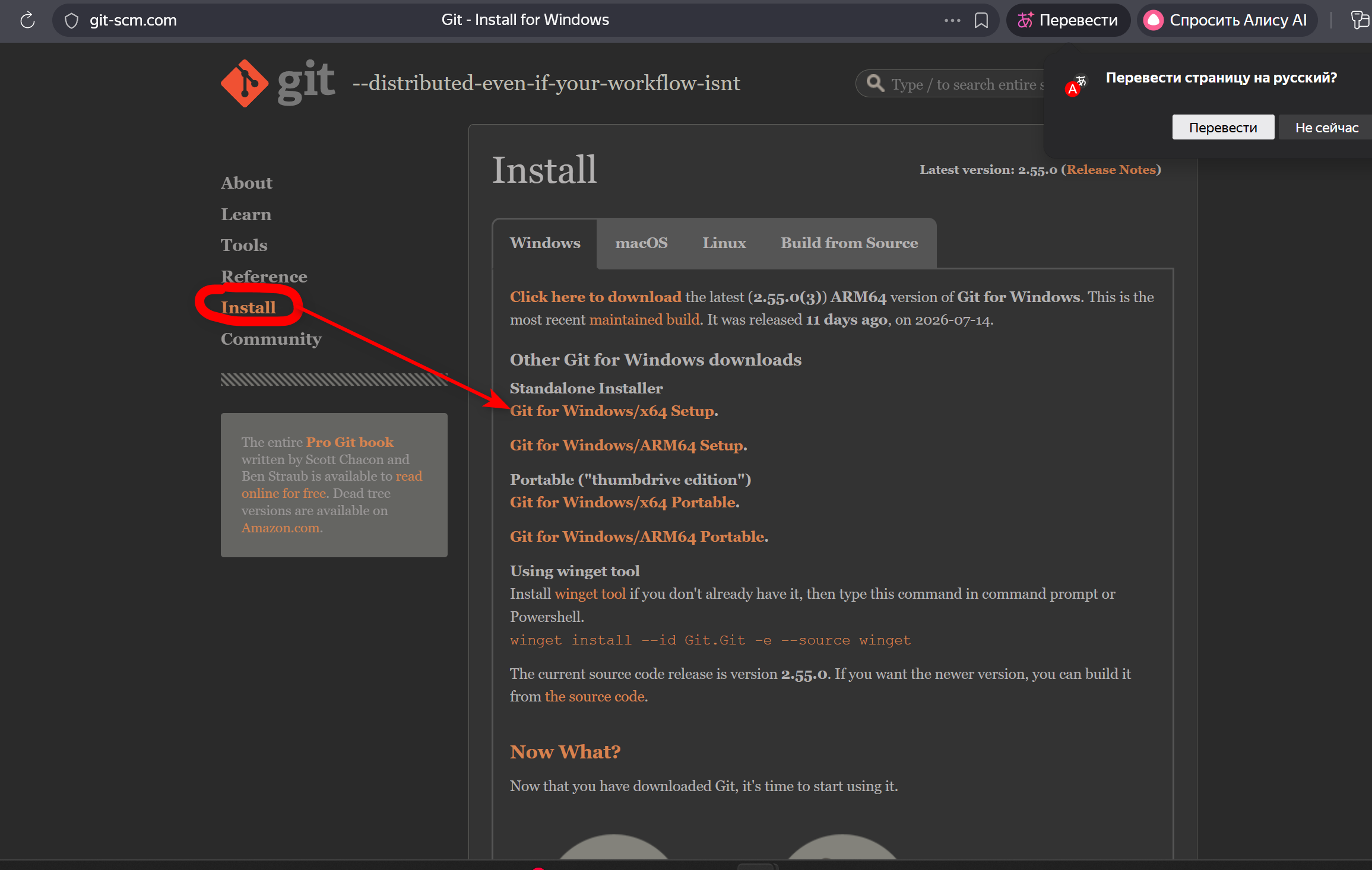The image size is (1372, 870).
Task: Open the three-dots page menu in address bar
Action: [952, 20]
